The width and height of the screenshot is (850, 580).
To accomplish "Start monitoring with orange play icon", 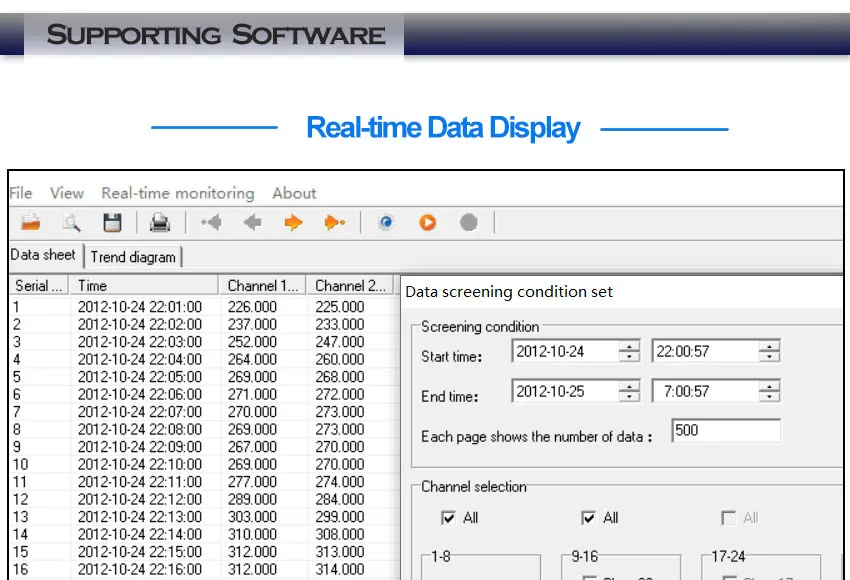I will click(428, 223).
